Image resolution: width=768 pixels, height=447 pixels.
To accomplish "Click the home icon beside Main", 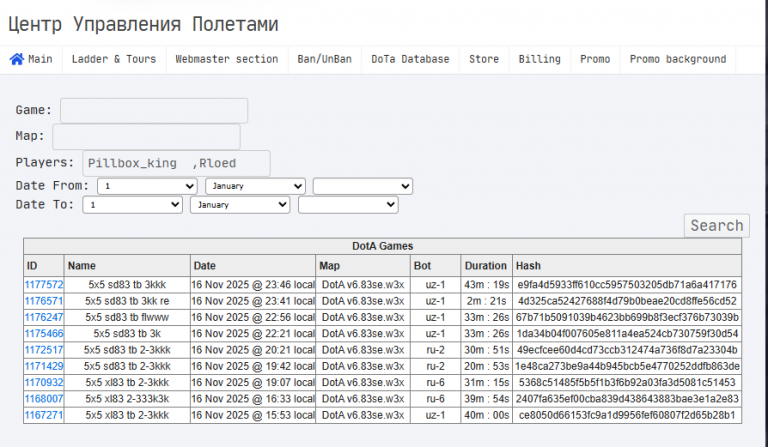I will (x=17, y=59).
